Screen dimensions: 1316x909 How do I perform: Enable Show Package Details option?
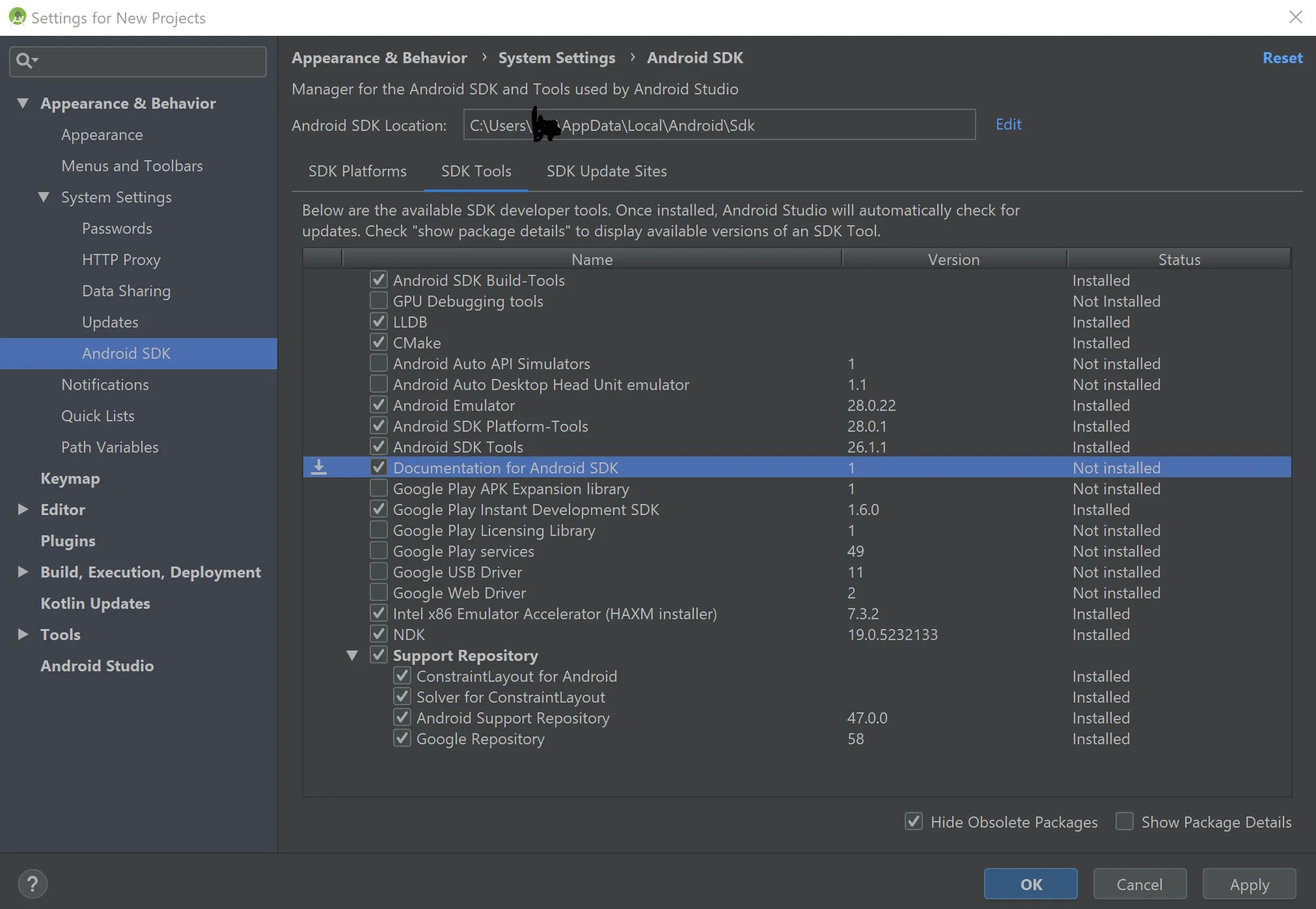[x=1125, y=821]
